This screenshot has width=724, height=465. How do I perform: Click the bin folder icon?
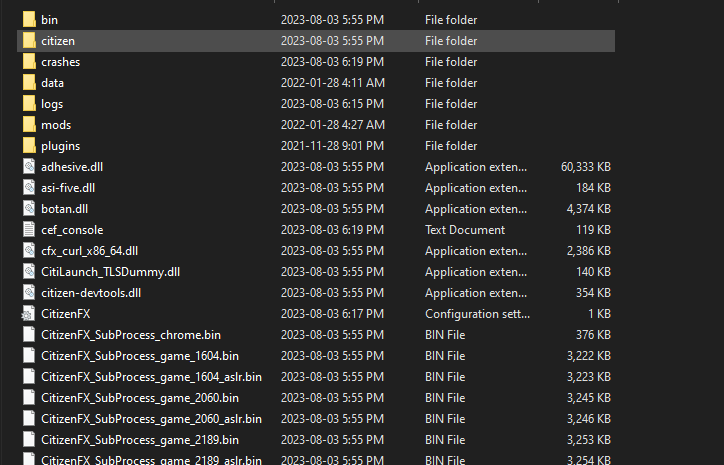coord(29,20)
